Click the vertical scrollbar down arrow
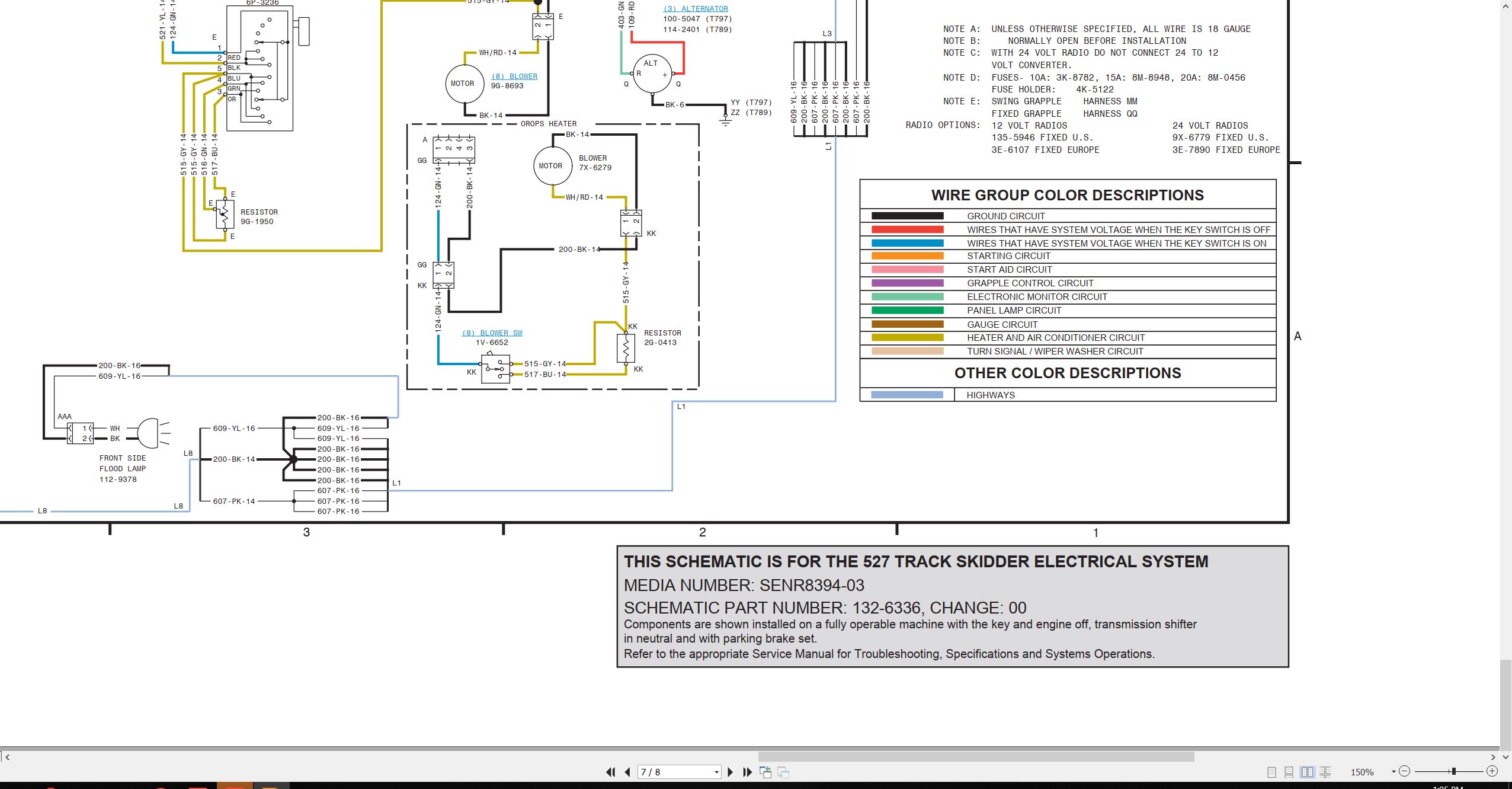1512x789 pixels. (1506, 757)
